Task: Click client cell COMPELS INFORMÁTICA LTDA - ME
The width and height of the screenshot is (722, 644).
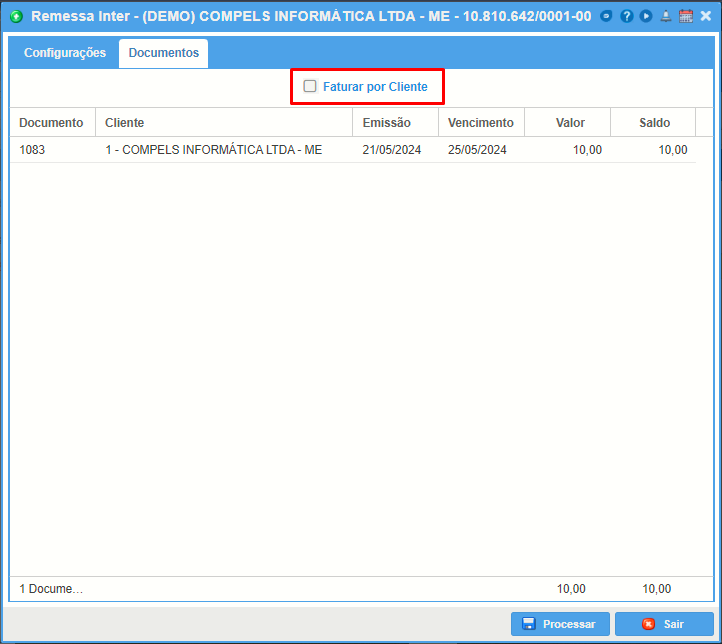Action: tap(224, 150)
